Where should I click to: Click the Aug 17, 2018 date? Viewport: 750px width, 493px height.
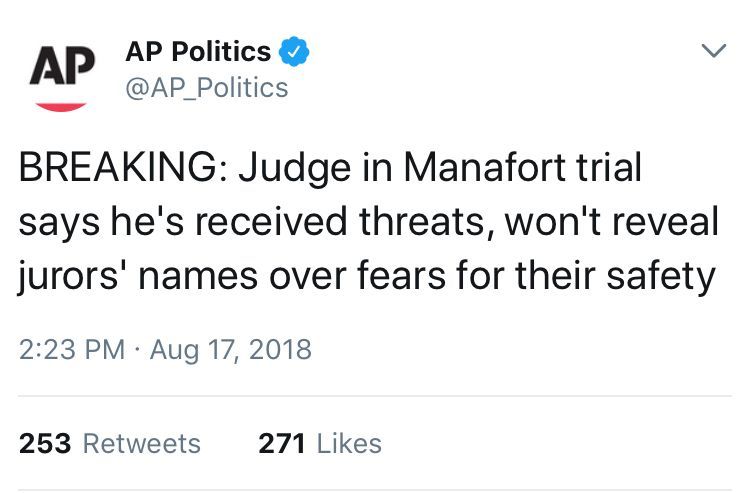(231, 350)
